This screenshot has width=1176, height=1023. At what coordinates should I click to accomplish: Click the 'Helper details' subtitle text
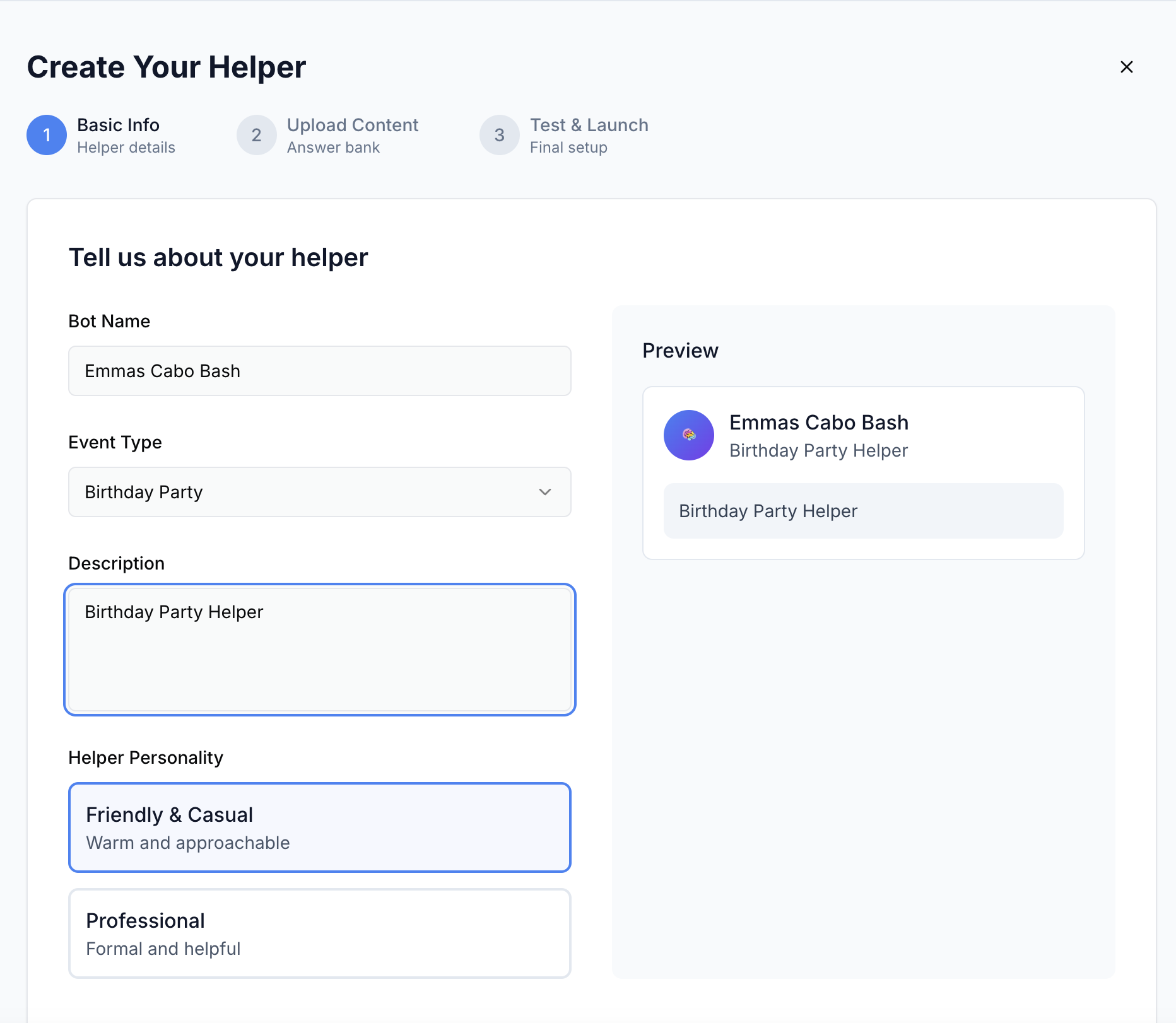(x=126, y=148)
